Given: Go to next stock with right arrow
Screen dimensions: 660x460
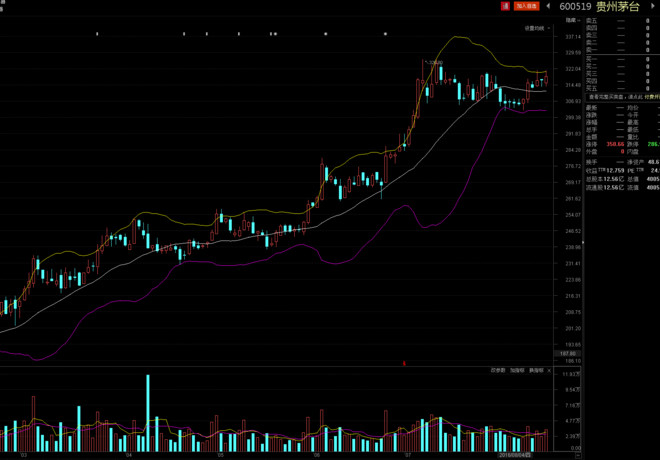Looking at the screenshot, I should (653, 6).
